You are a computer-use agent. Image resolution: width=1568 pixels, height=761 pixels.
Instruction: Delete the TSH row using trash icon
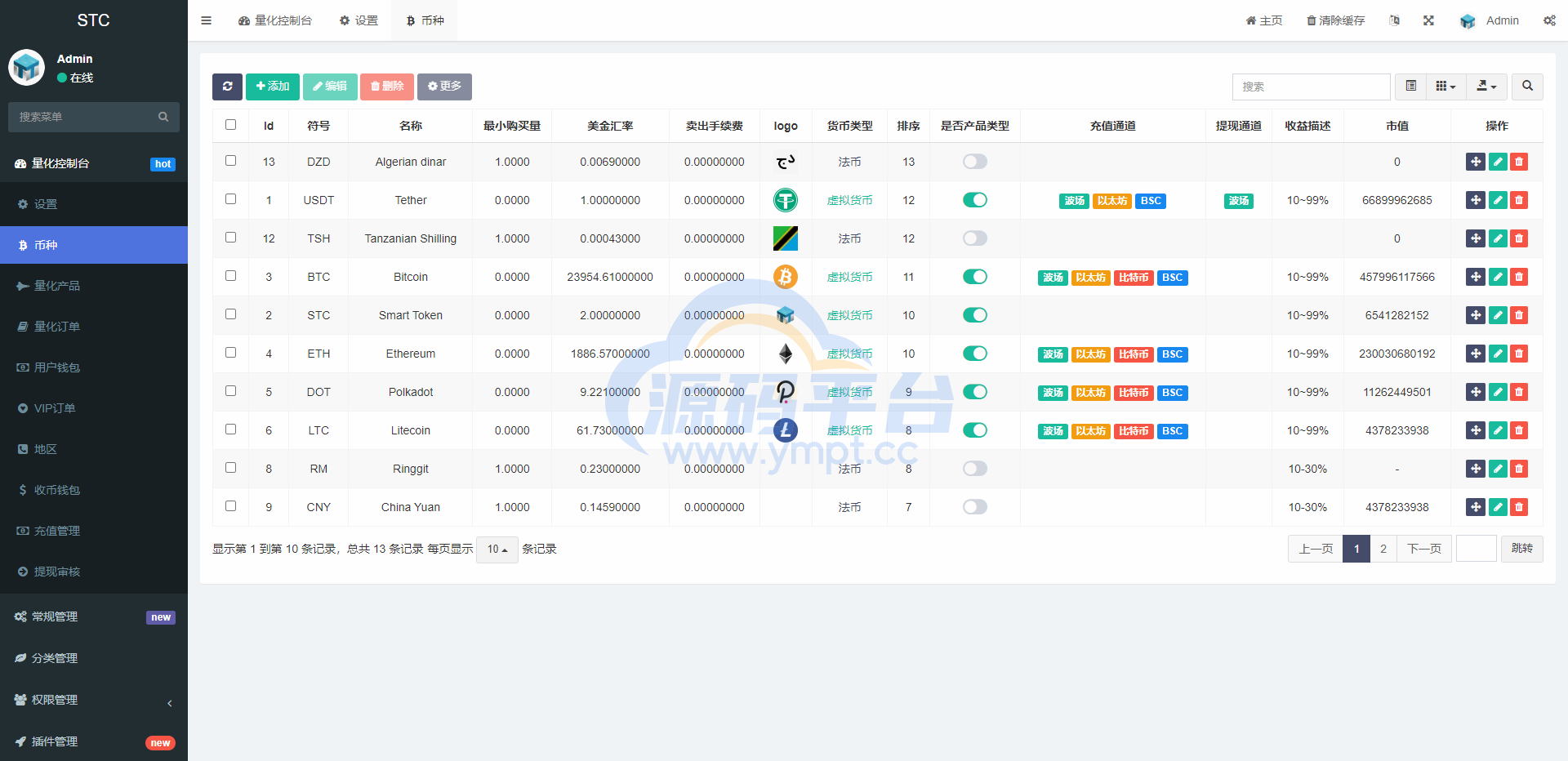pyautogui.click(x=1519, y=238)
